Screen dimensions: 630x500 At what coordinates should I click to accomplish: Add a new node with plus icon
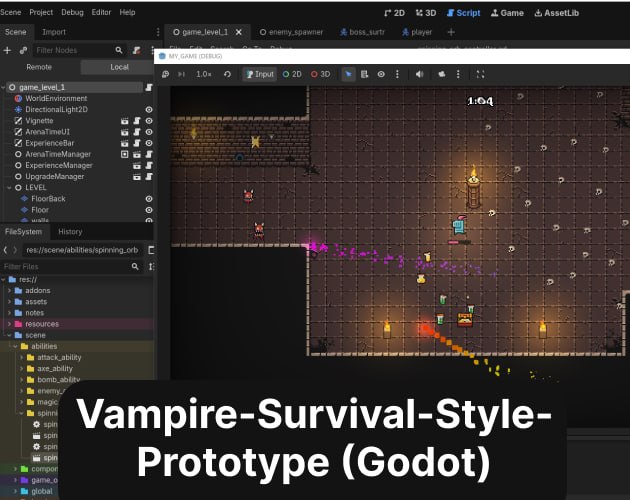coord(7,50)
